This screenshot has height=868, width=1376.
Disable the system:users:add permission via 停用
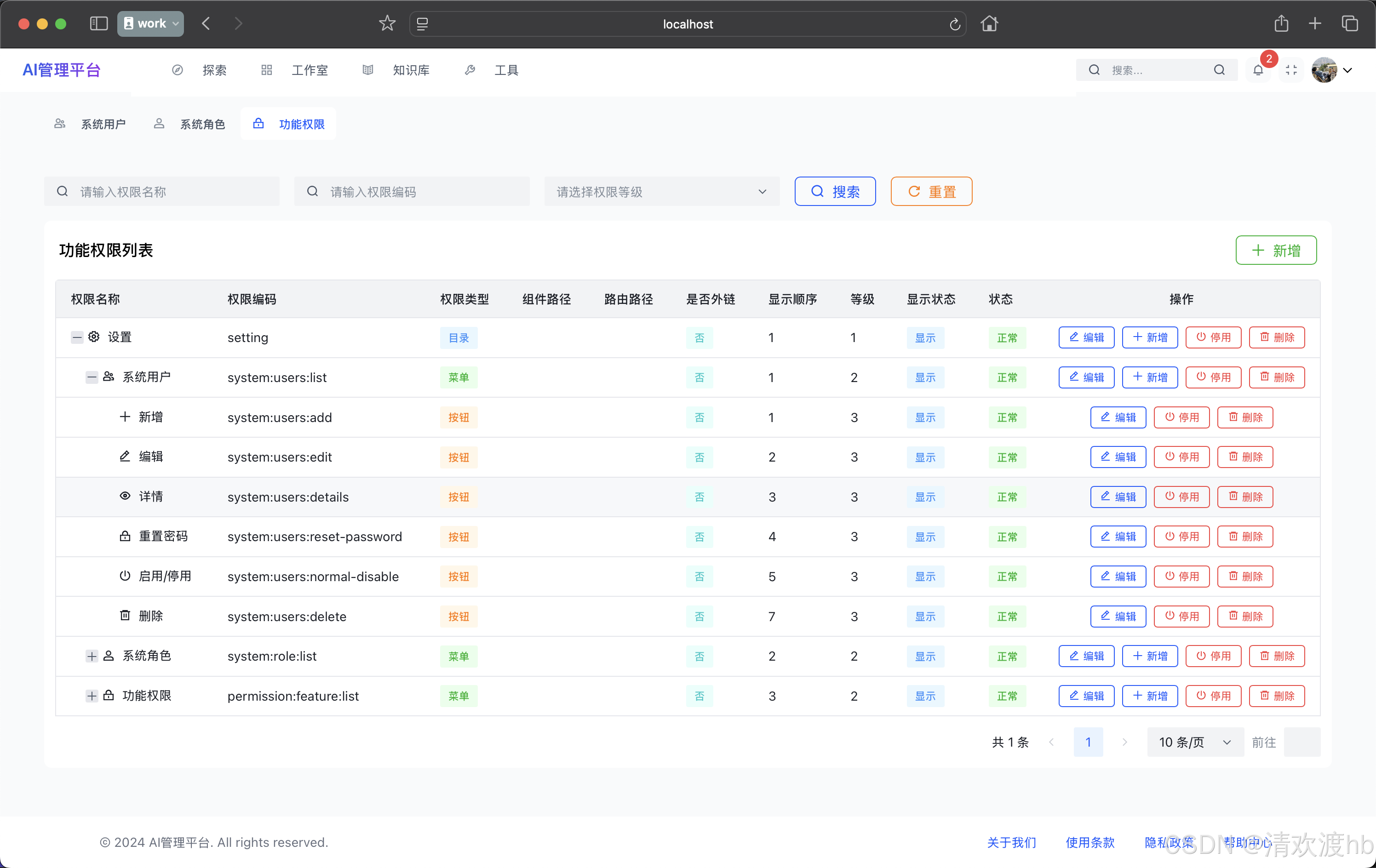tap(1181, 417)
